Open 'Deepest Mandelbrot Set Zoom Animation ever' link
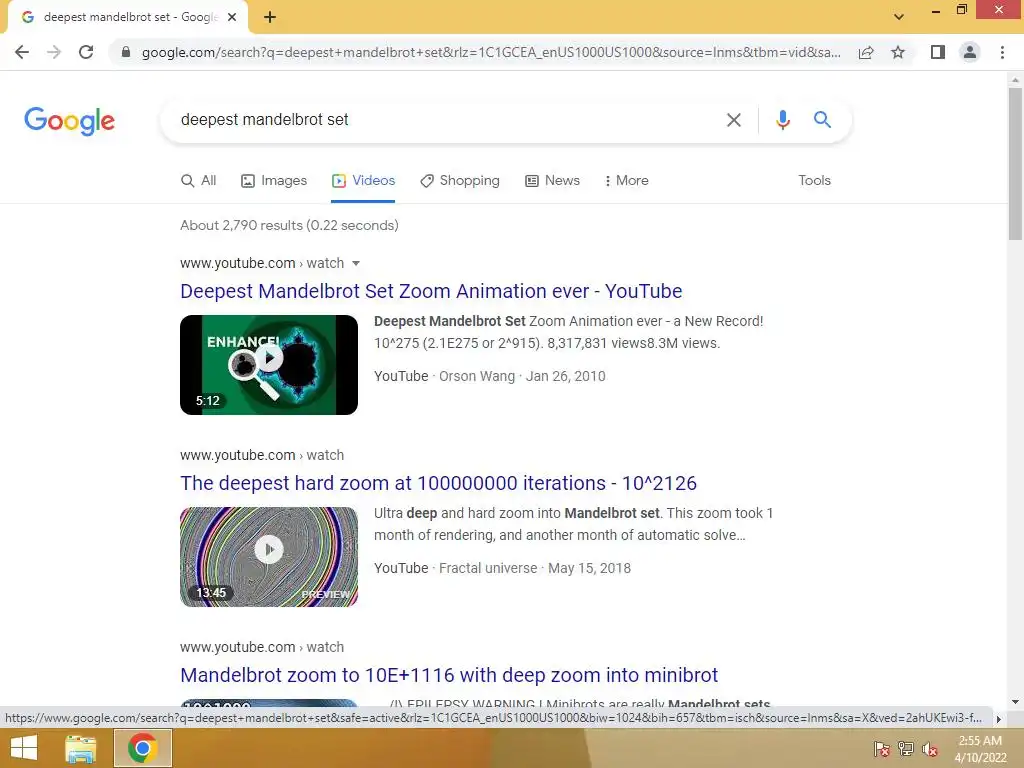 tap(431, 291)
